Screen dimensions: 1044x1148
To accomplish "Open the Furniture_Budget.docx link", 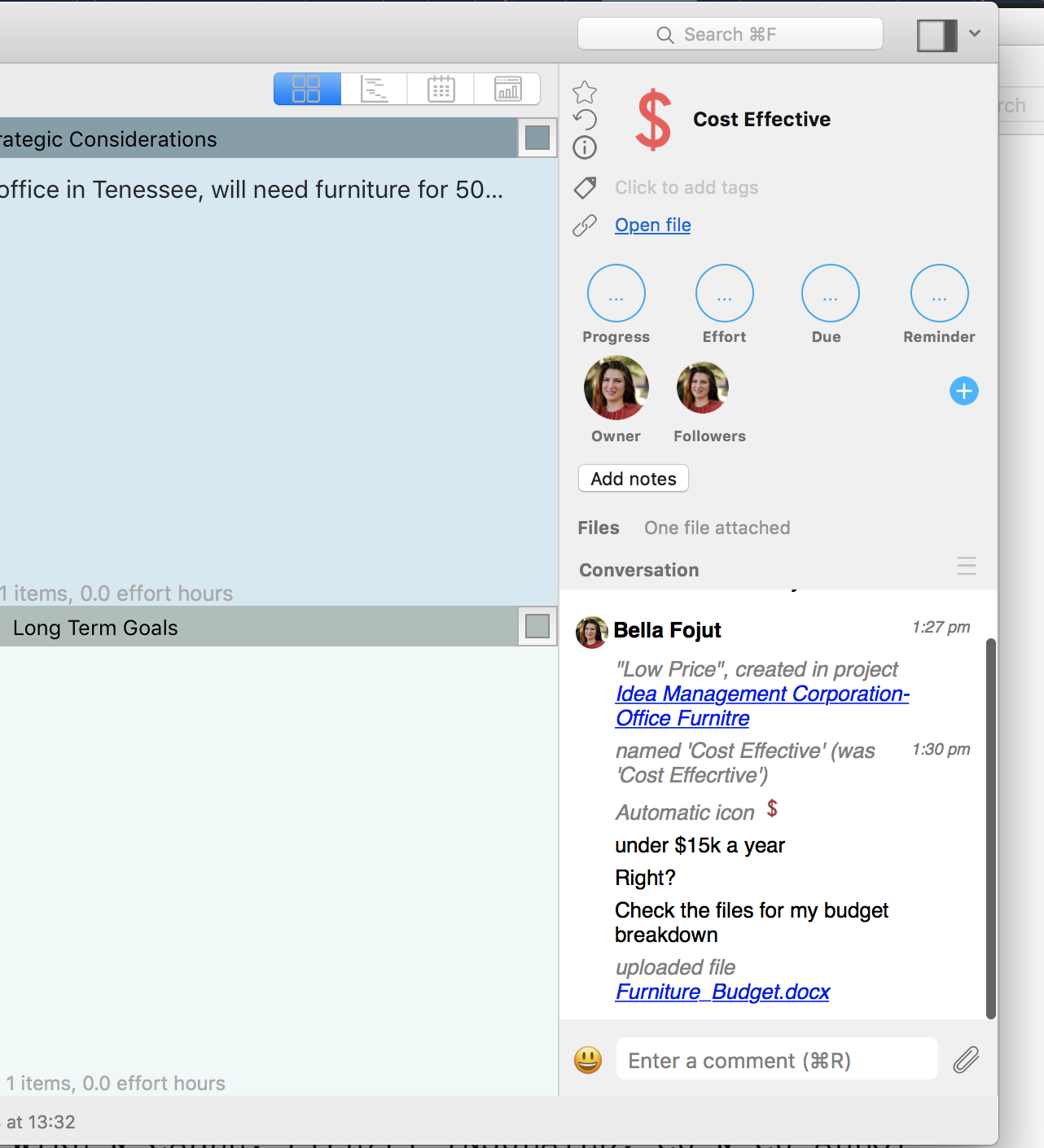I will tap(722, 992).
